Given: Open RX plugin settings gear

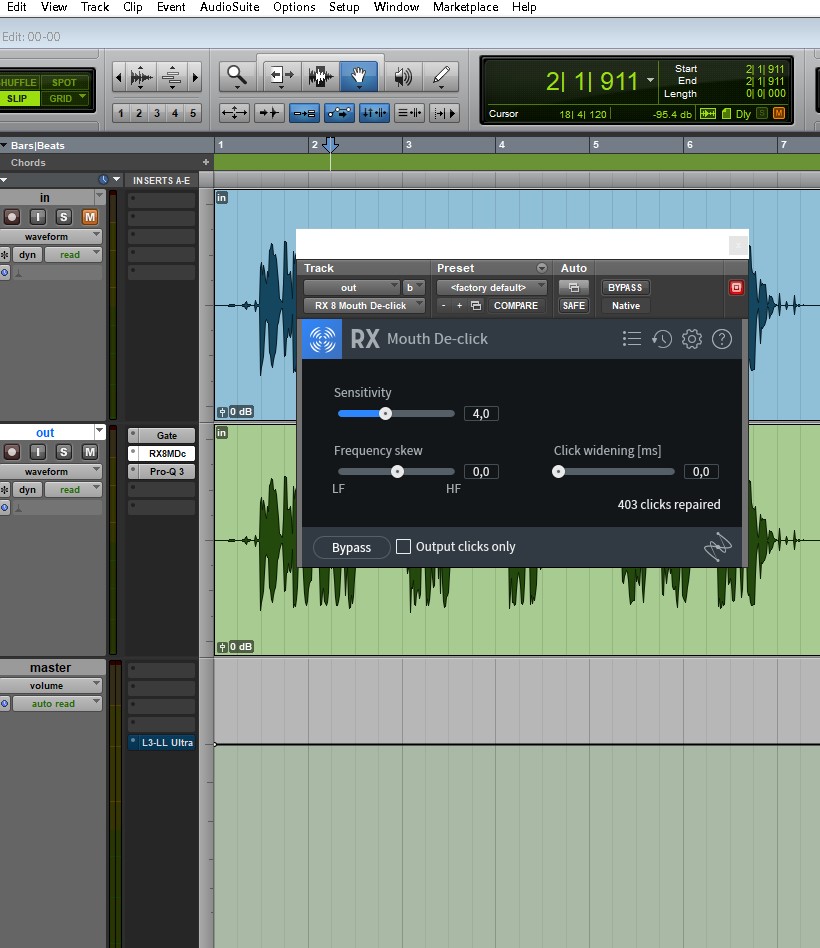Looking at the screenshot, I should click(692, 339).
